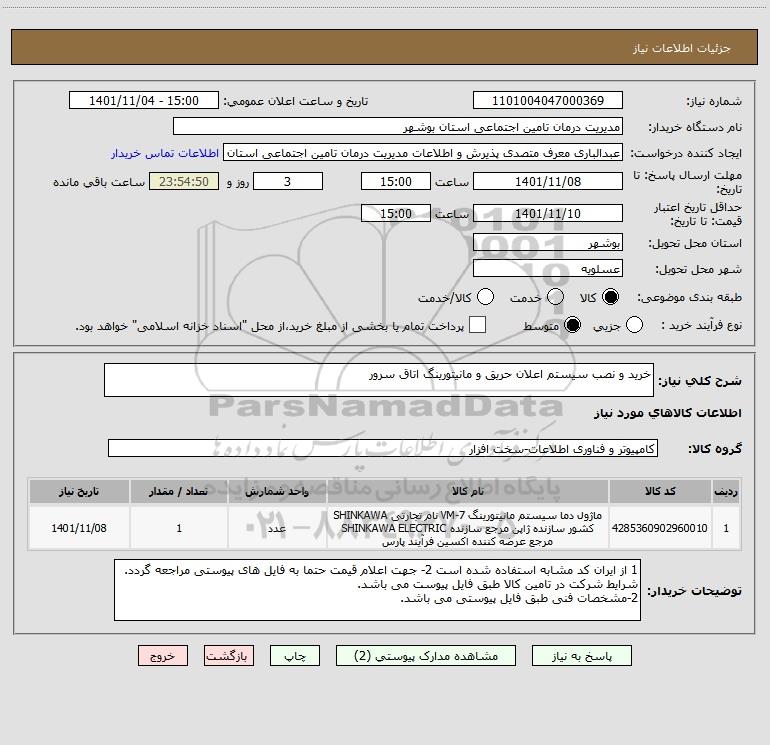Click the delivery province field بوشهر
The width and height of the screenshot is (770, 745).
tap(548, 243)
